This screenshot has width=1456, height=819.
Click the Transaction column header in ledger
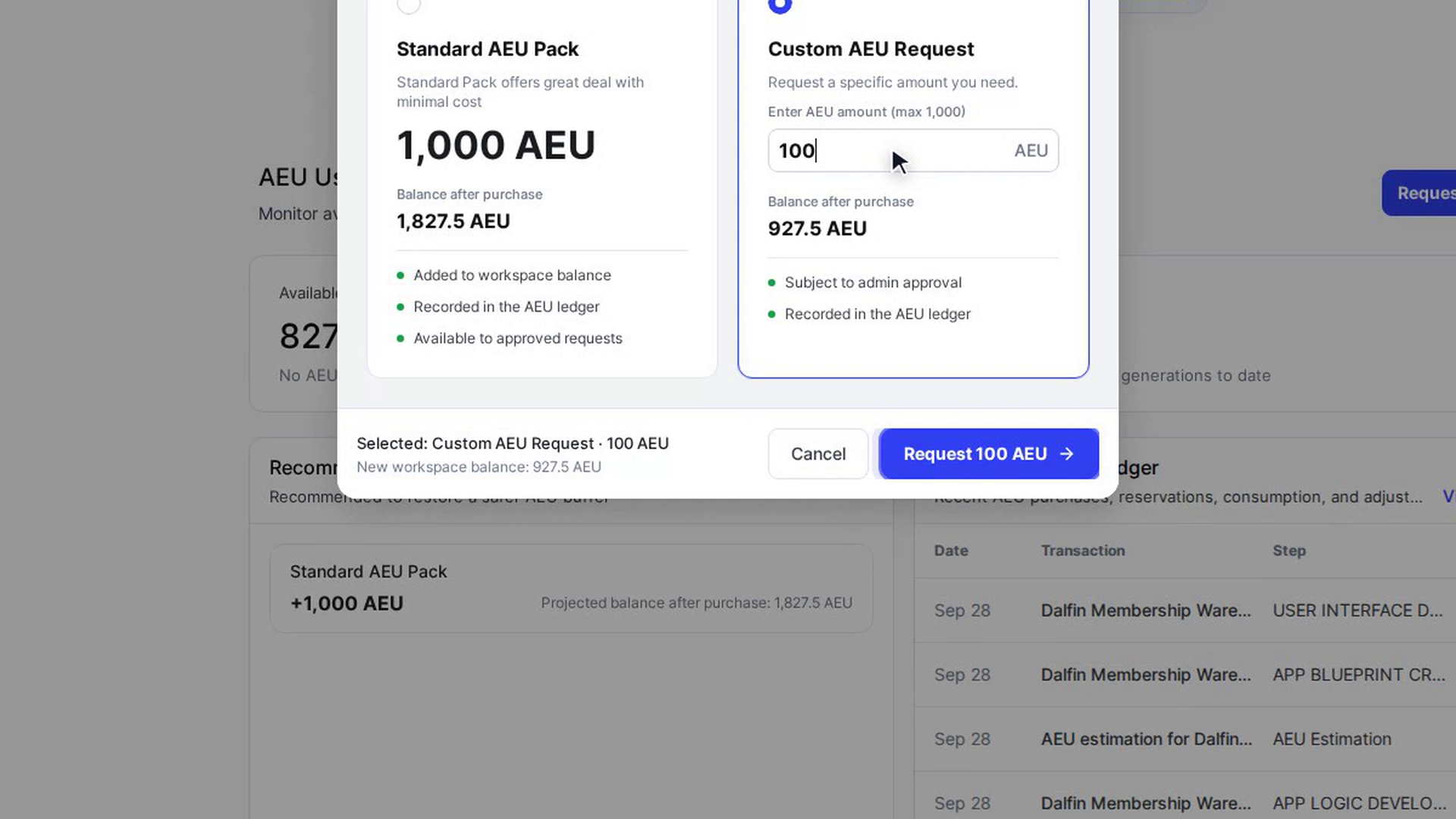pos(1083,551)
